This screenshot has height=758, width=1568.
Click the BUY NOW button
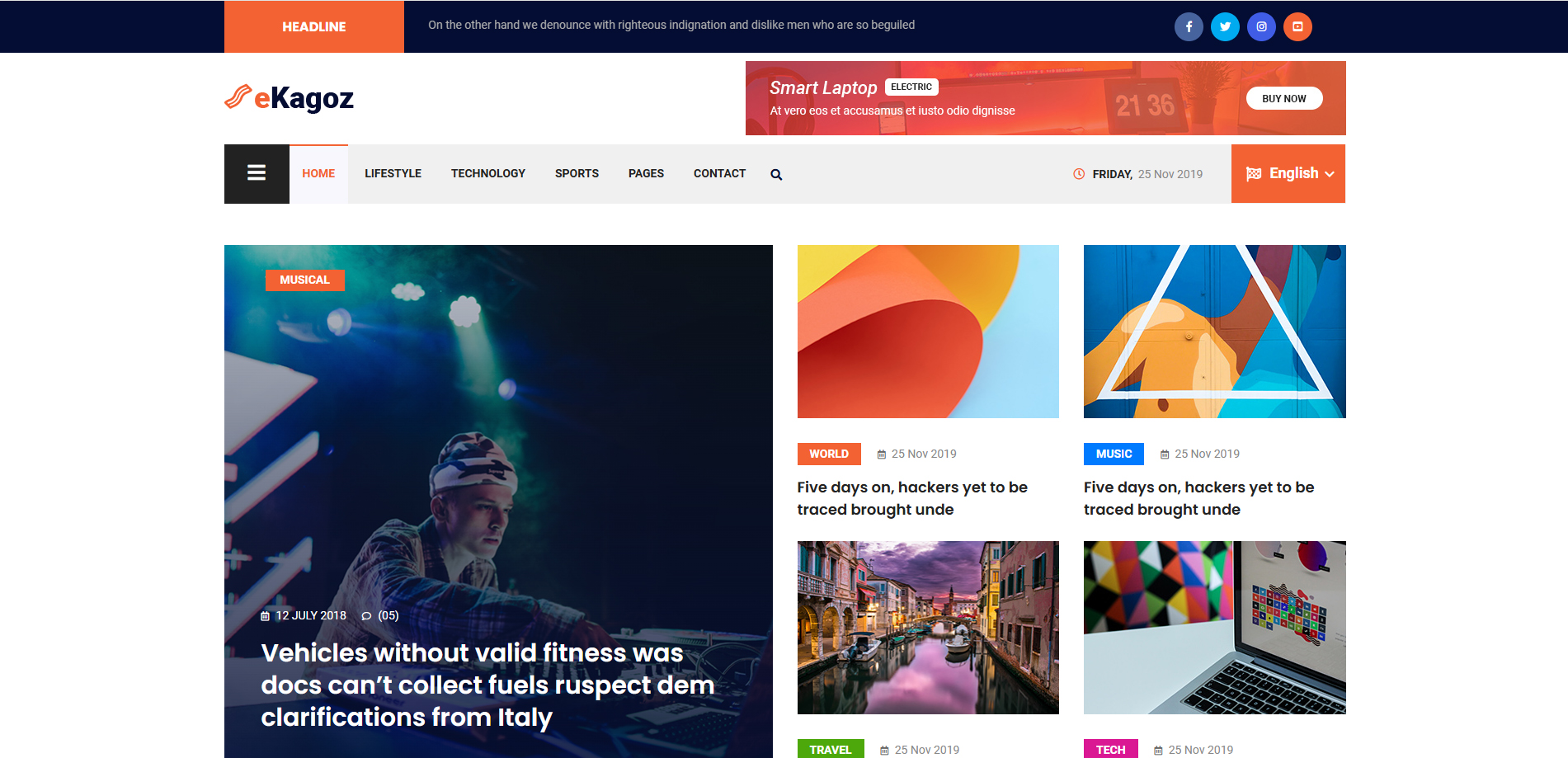click(x=1284, y=98)
